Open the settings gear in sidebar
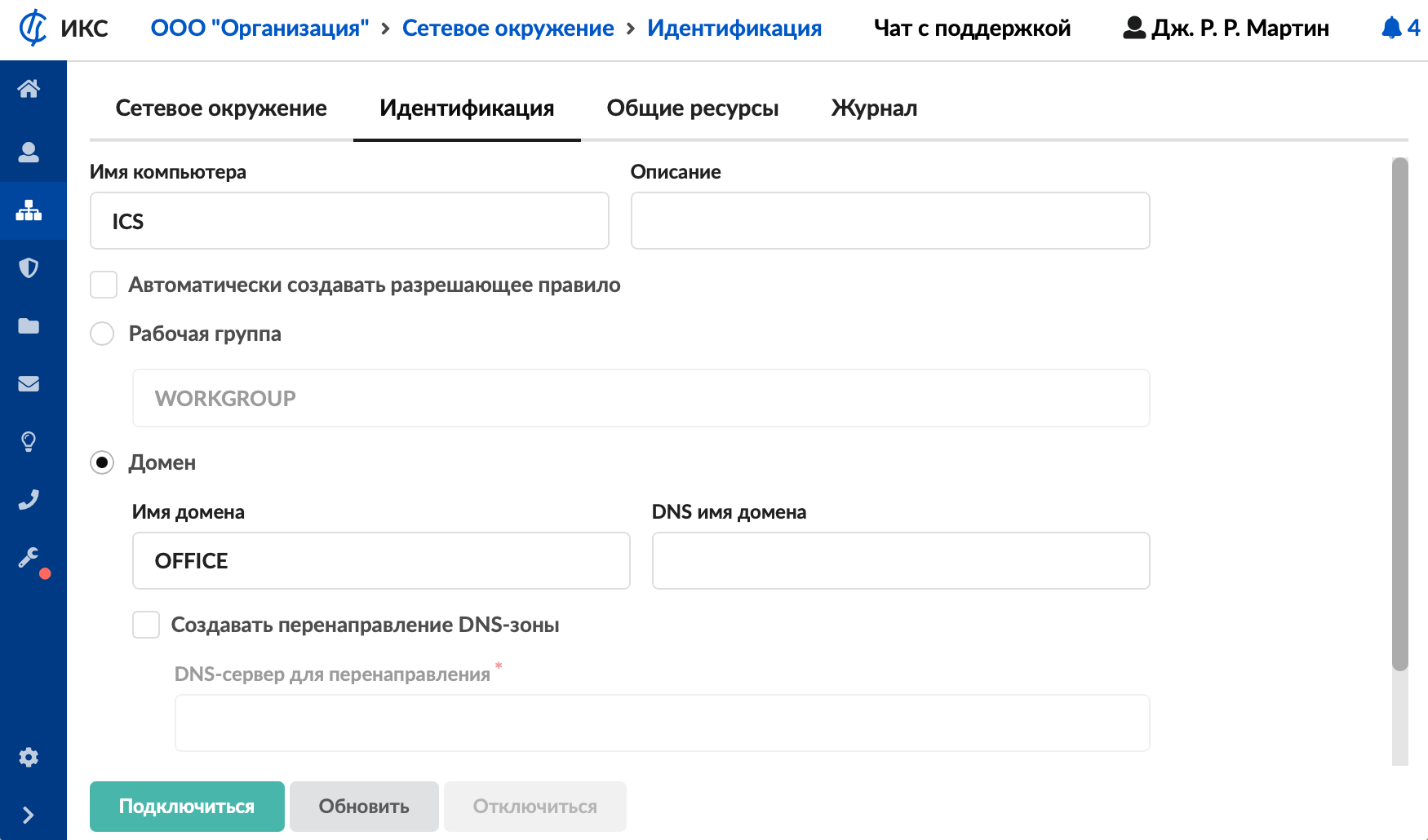 tap(29, 757)
